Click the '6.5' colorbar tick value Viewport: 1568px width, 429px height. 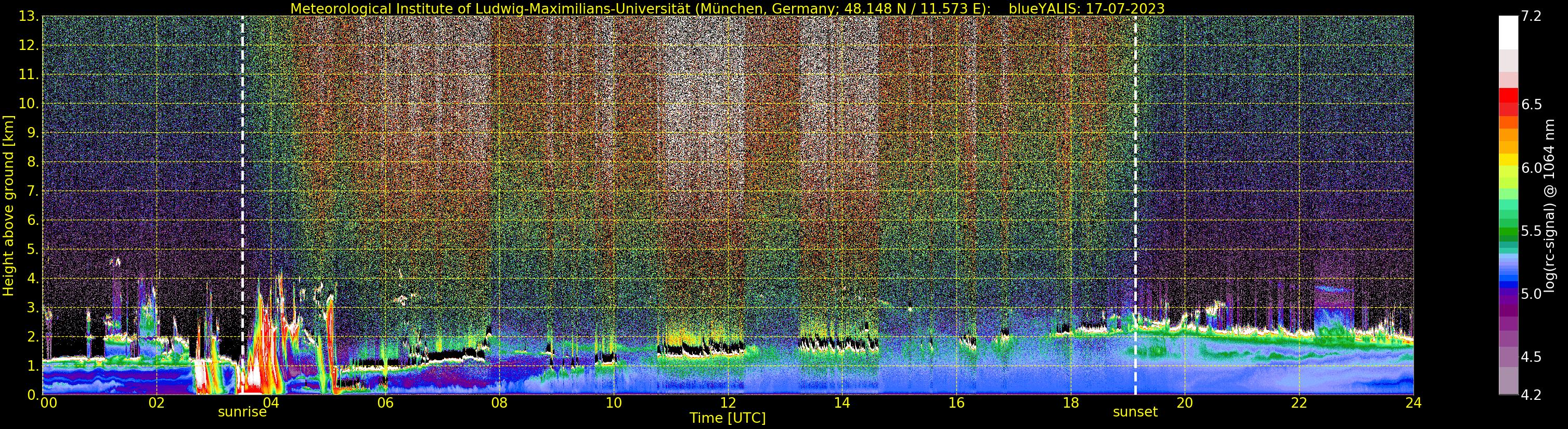pos(1531,105)
